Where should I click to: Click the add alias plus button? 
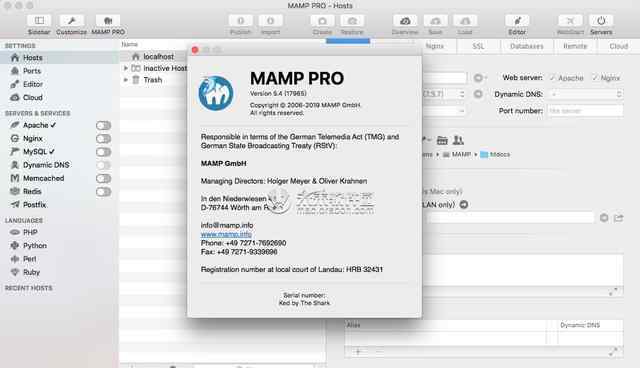click(358, 351)
